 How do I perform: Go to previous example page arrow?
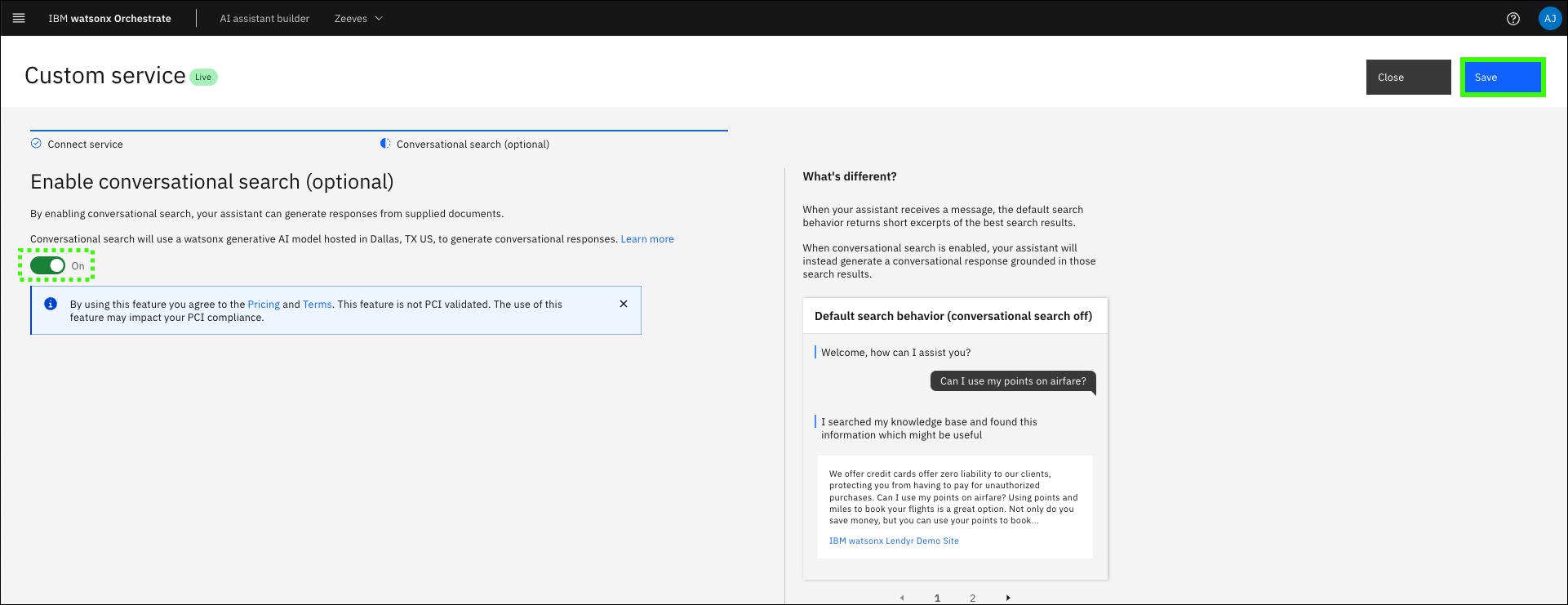click(902, 598)
